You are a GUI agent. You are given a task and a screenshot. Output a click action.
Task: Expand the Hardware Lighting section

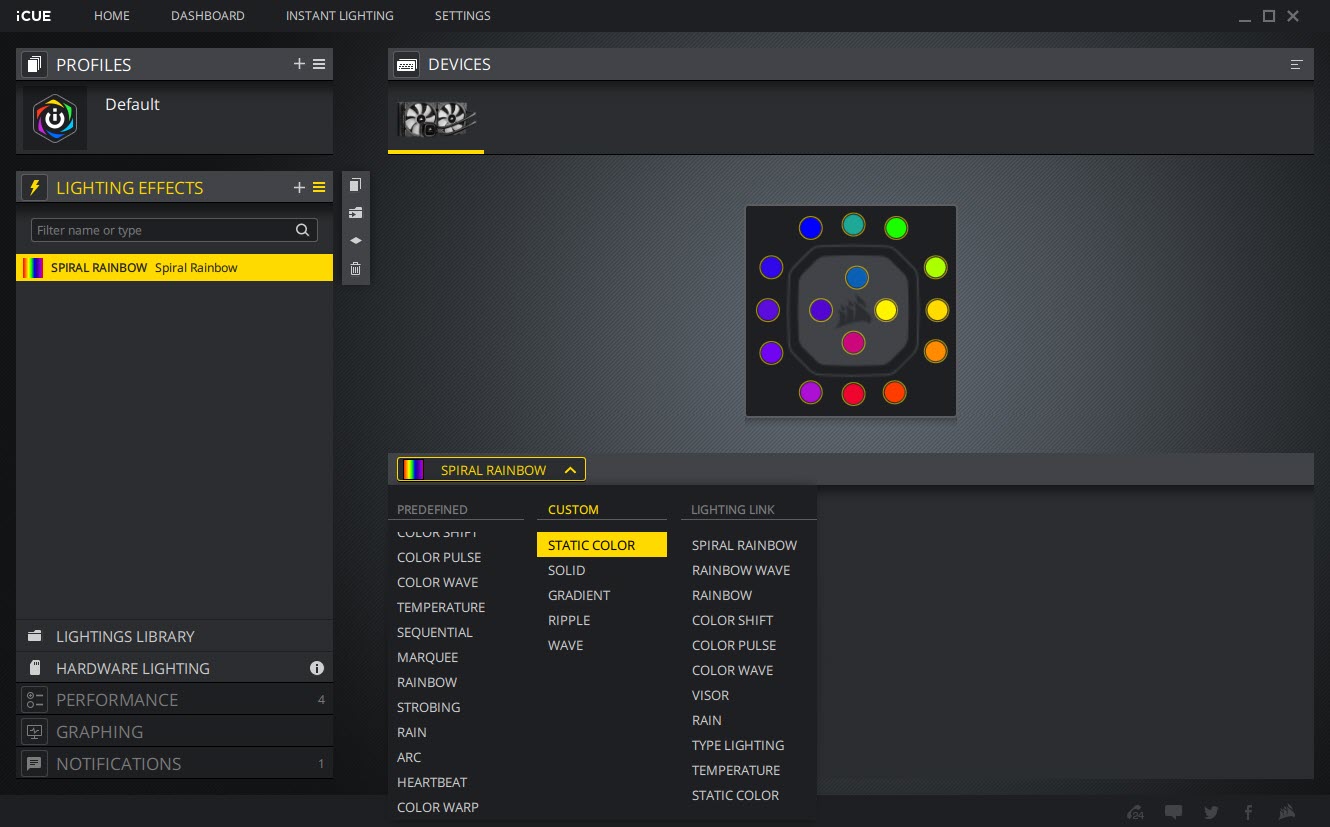(175, 668)
